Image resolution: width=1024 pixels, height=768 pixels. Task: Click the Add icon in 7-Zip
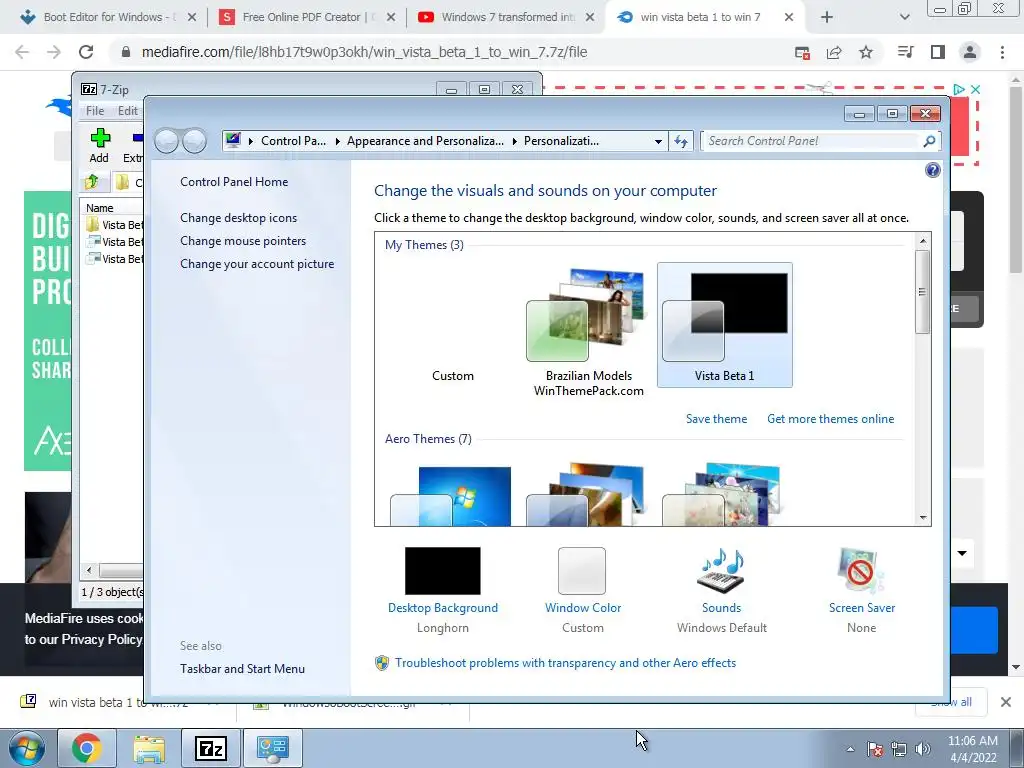[99, 145]
